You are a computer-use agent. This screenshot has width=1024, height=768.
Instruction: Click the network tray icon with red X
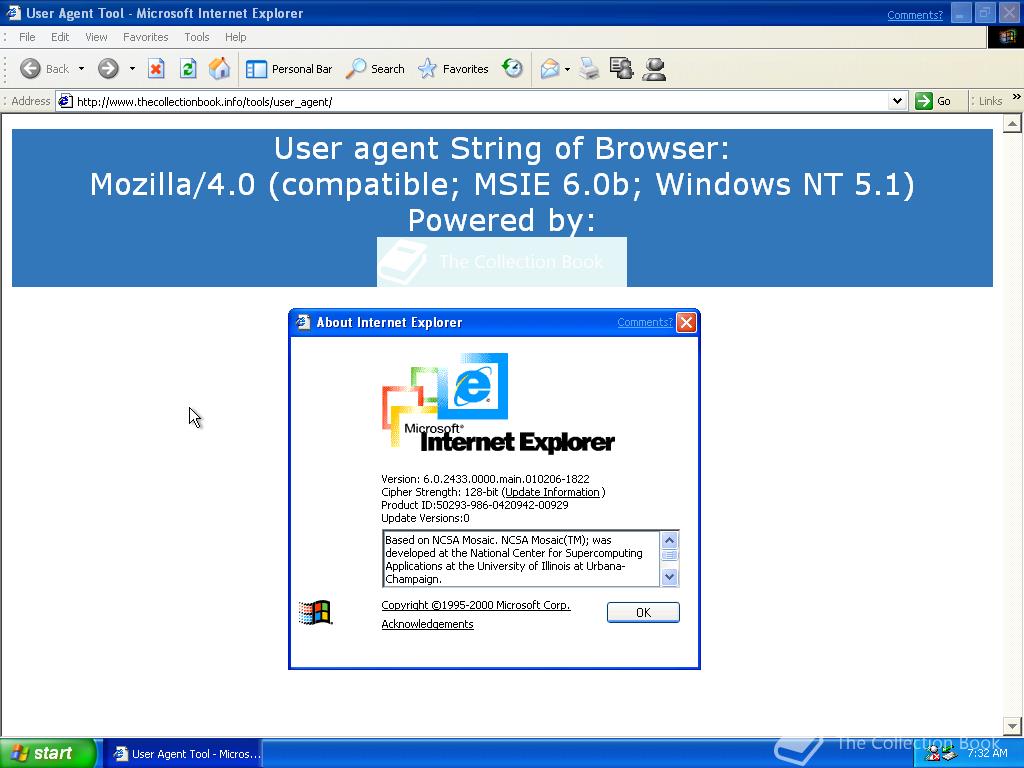[x=933, y=754]
